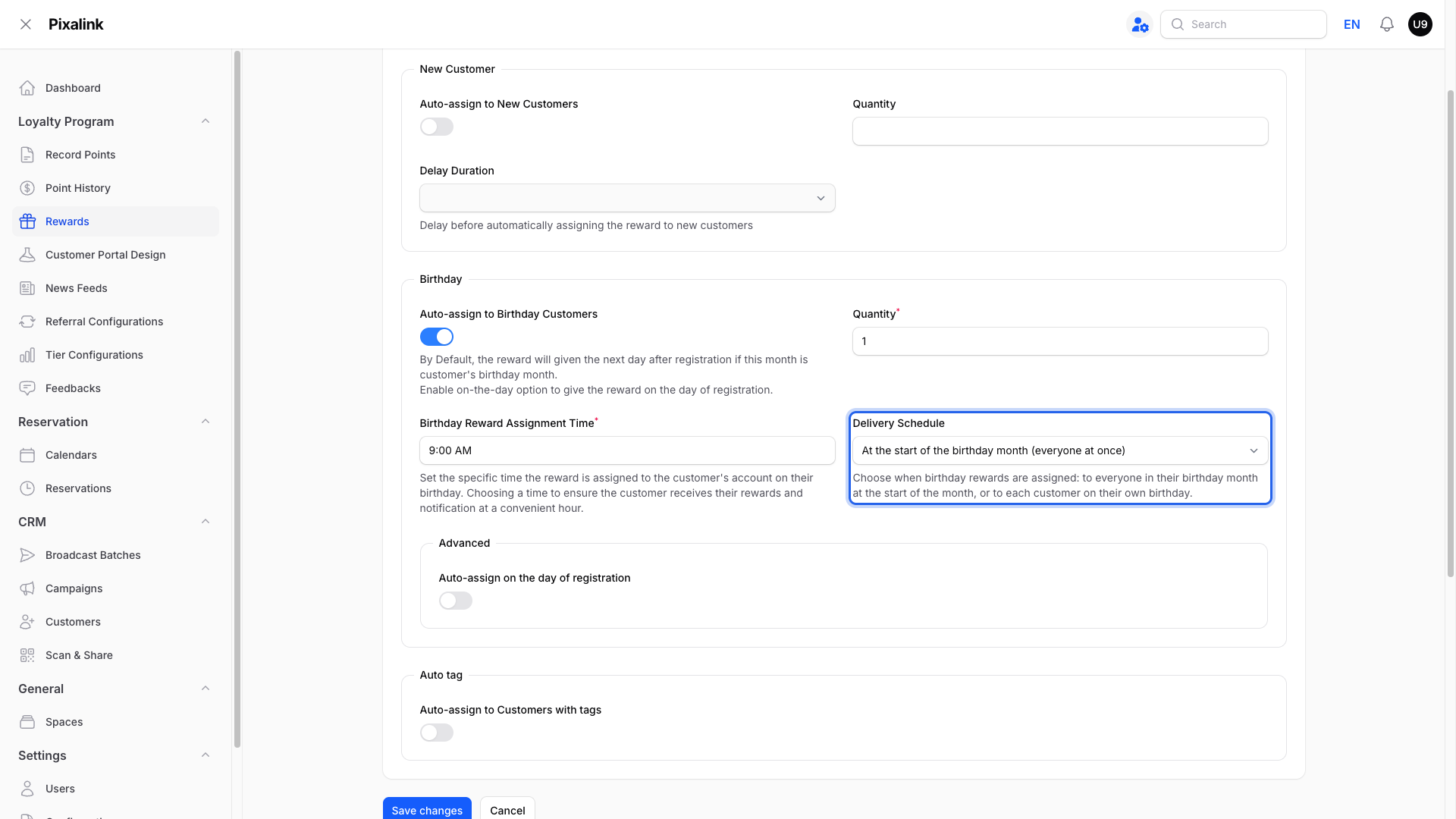This screenshot has height=819, width=1456.
Task: Collapse the General sidebar section
Action: [206, 689]
